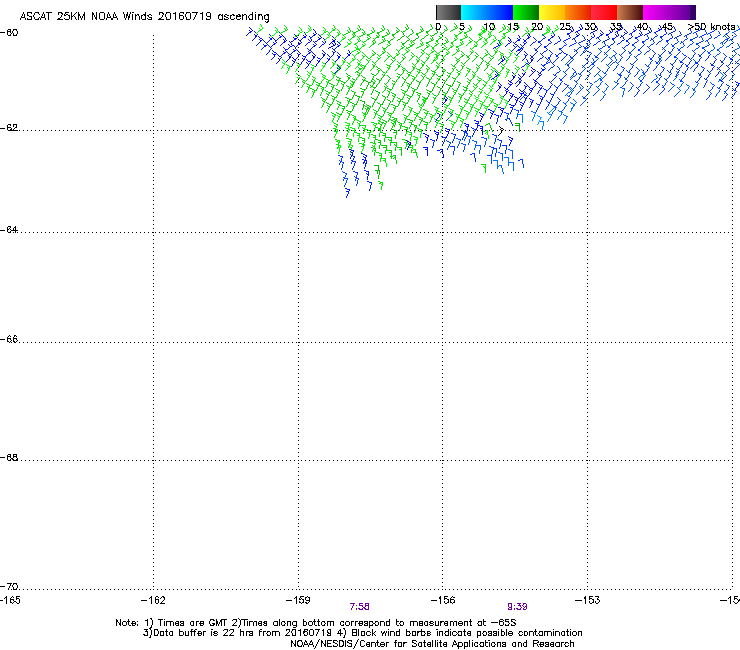Click the purple 9:39 pass time label
Screen dimensions: 740x650
click(517, 607)
